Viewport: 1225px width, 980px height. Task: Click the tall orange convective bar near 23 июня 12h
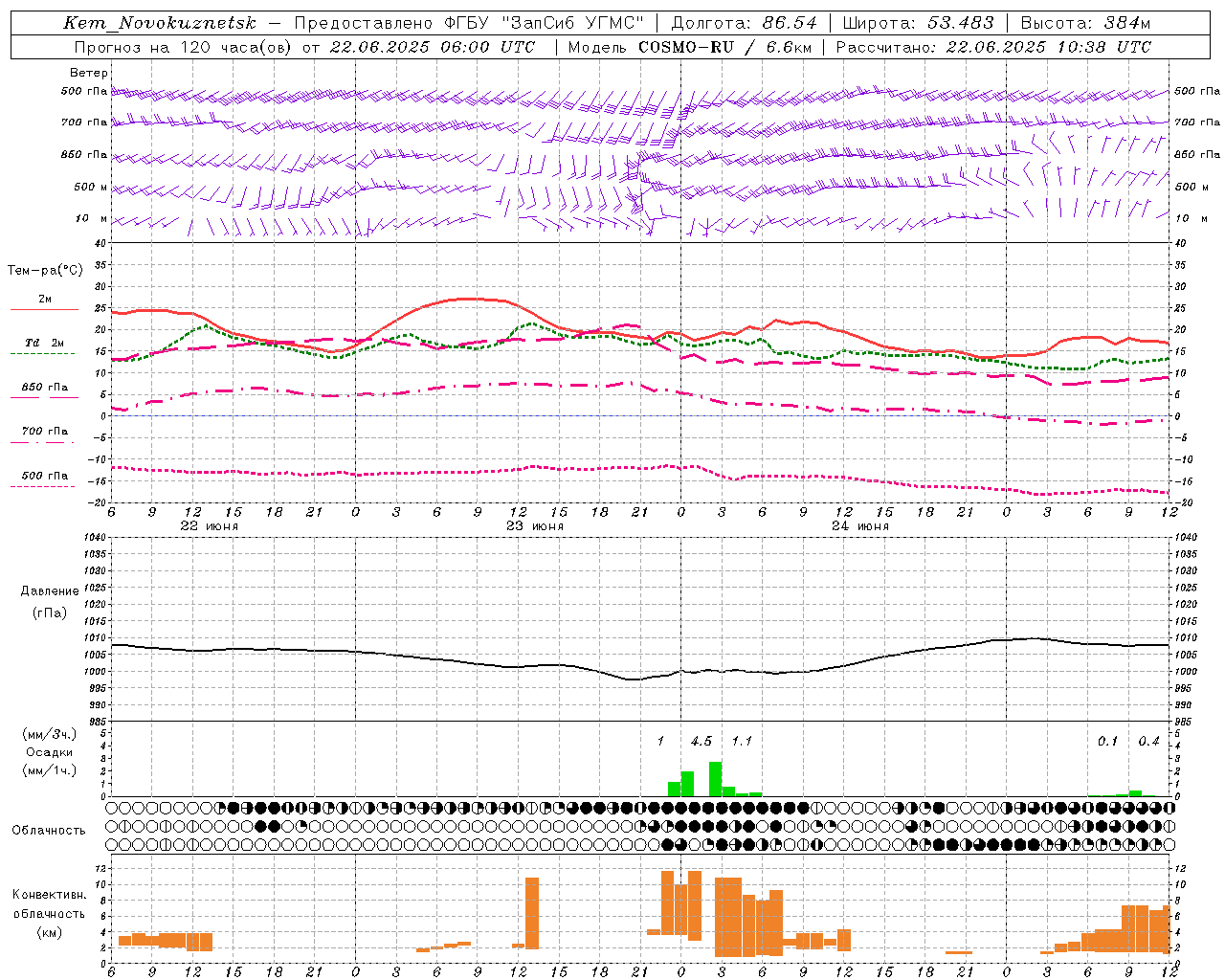point(532,913)
